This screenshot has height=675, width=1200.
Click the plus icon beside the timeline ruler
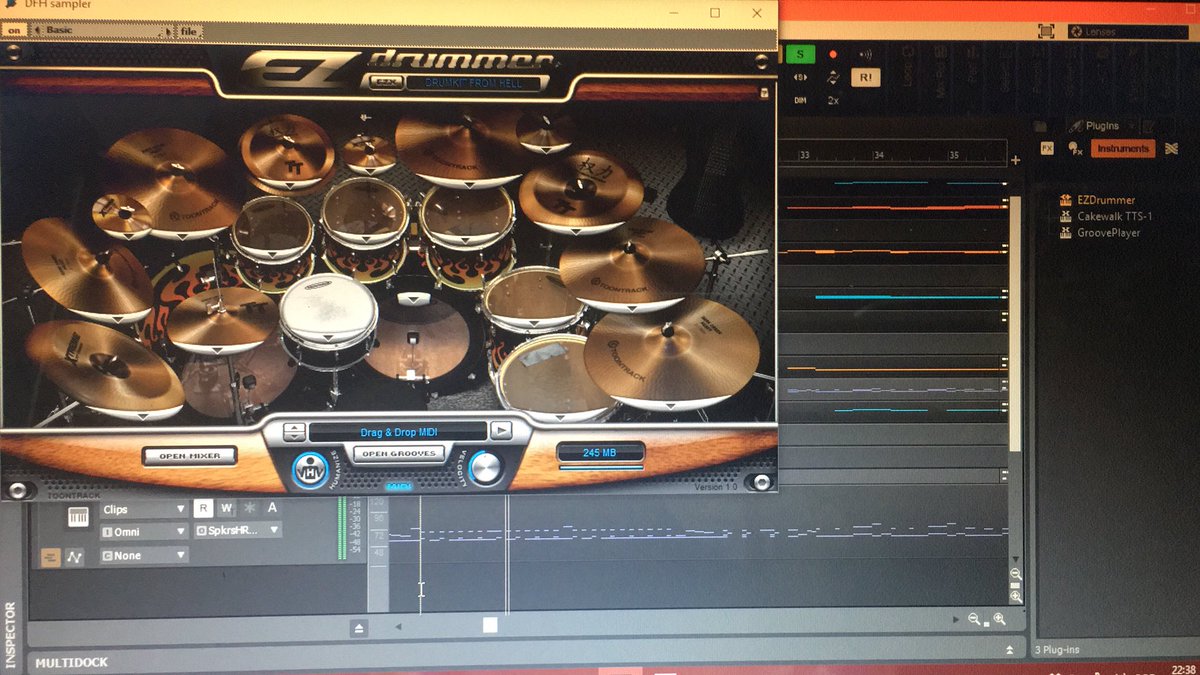point(1016,160)
